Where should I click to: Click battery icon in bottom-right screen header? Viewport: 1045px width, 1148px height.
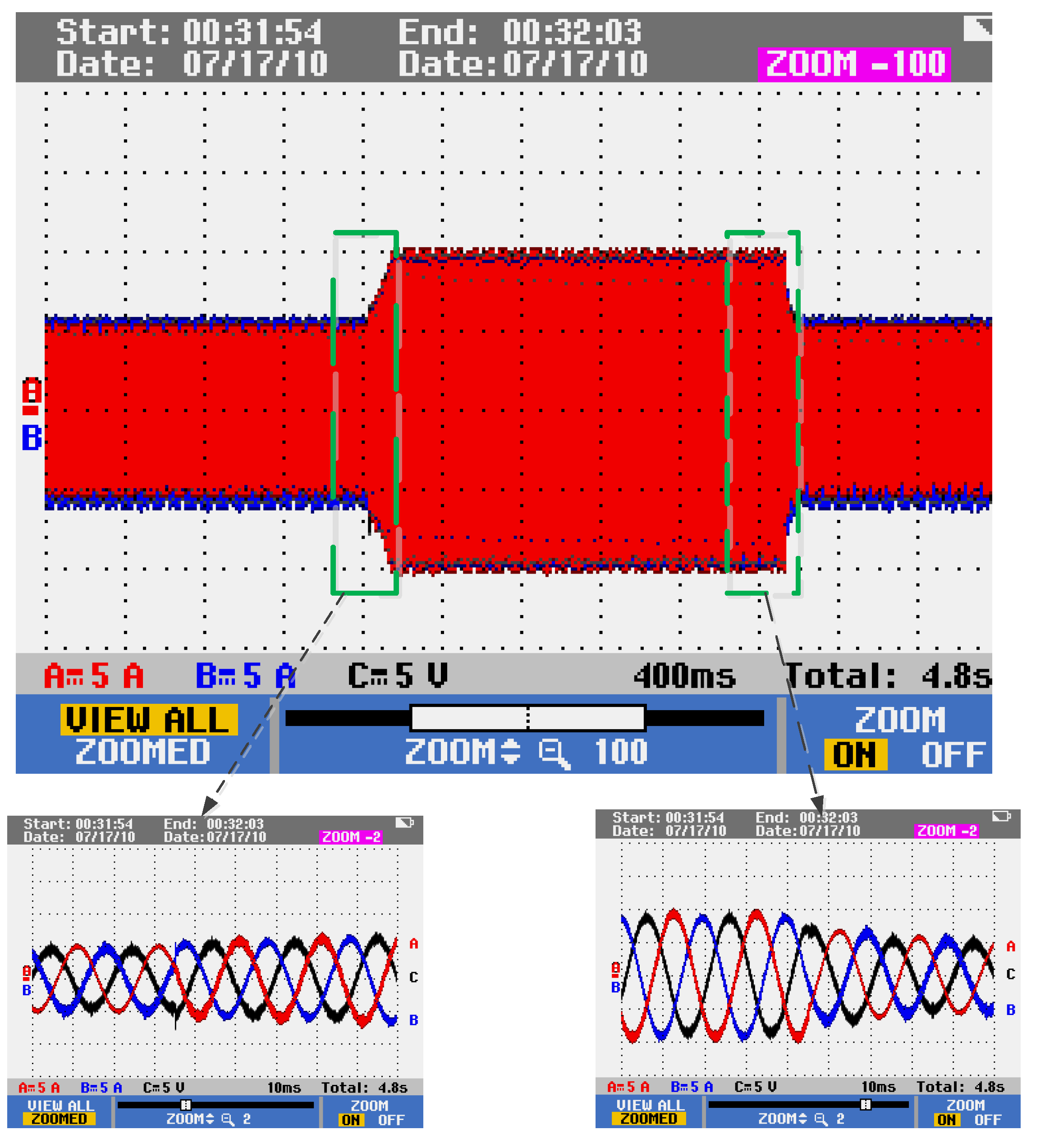pos(1000,815)
